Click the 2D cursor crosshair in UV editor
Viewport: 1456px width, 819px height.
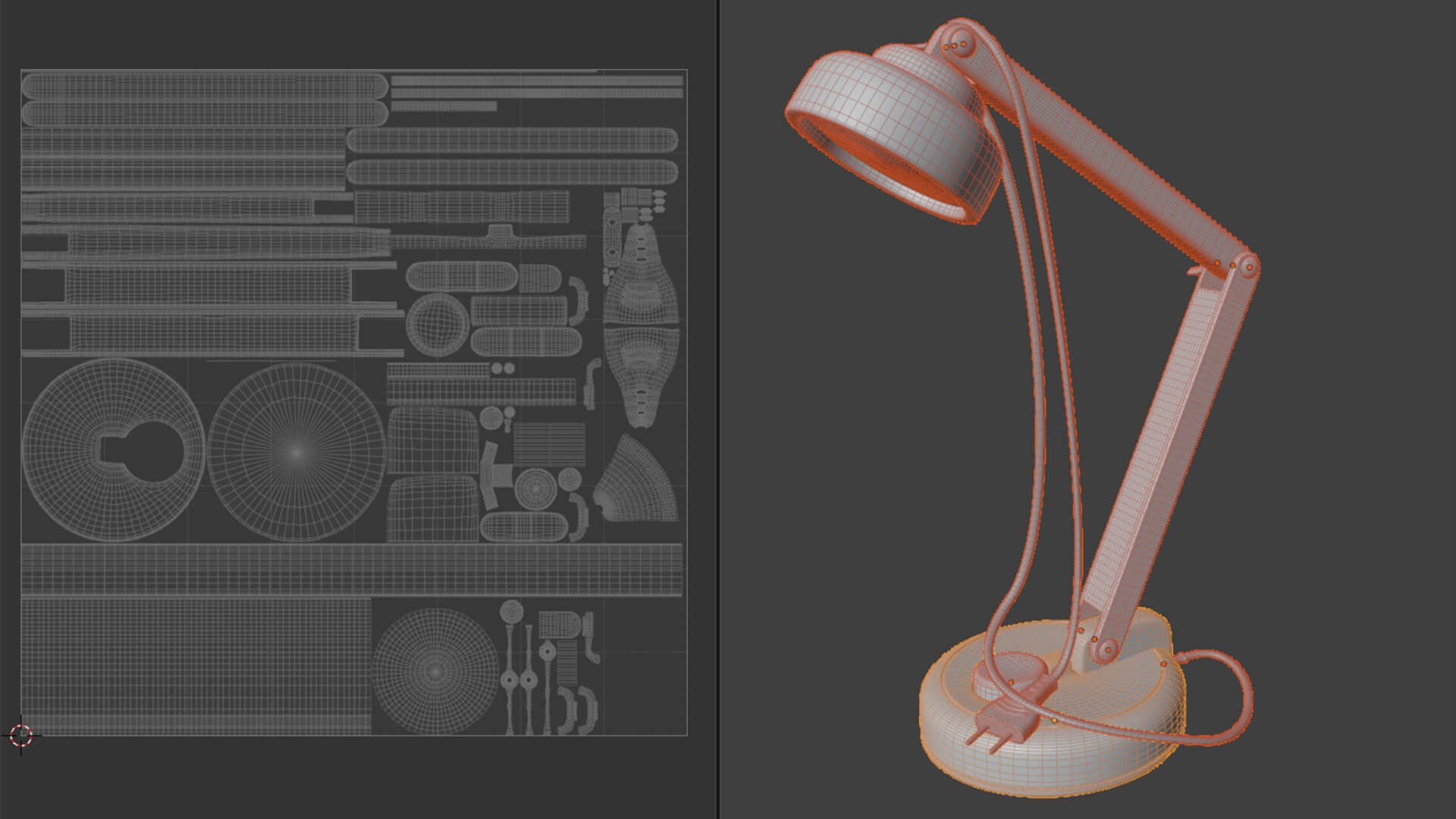22,734
